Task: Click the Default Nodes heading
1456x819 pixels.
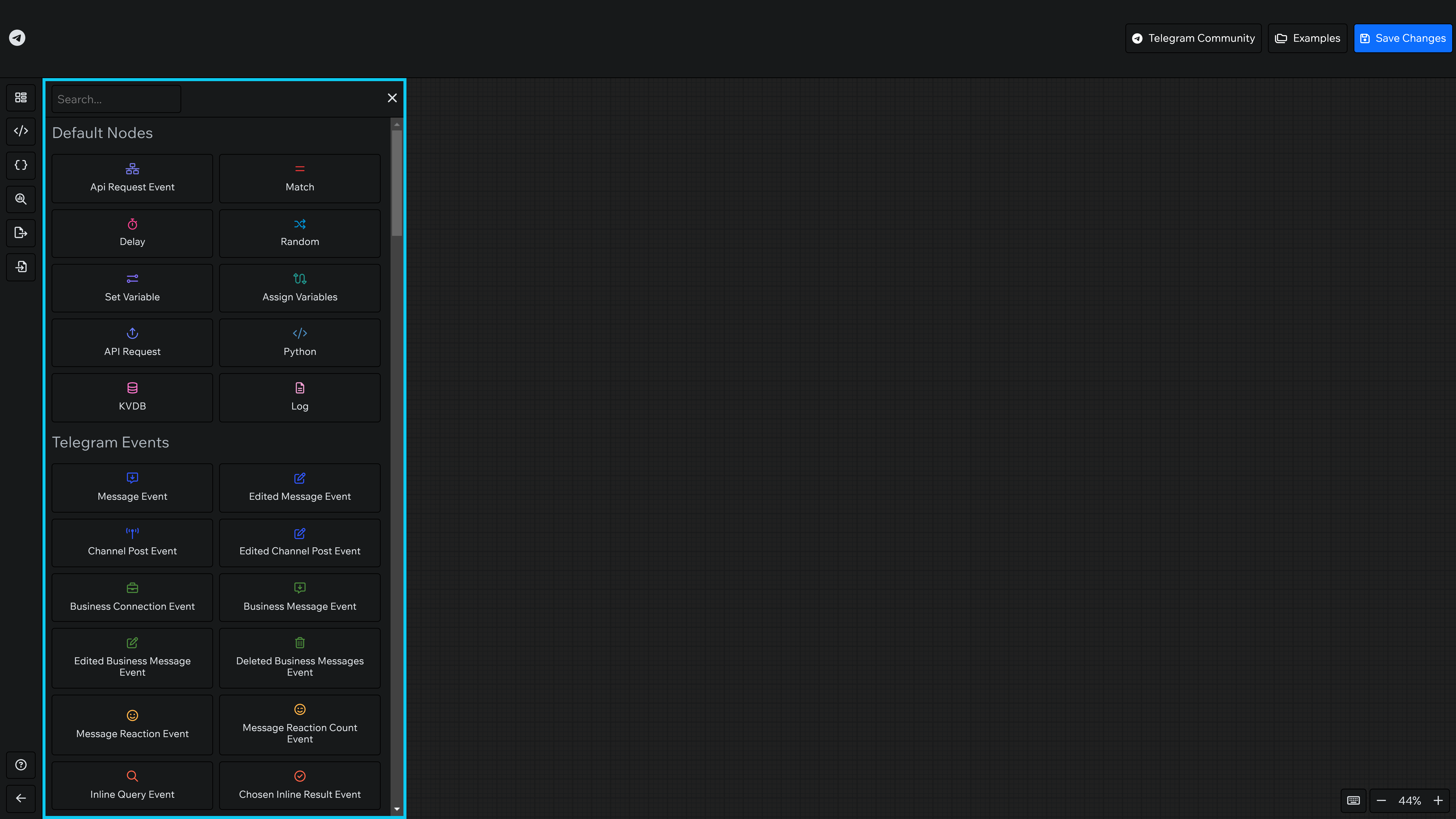Action: pos(102,133)
